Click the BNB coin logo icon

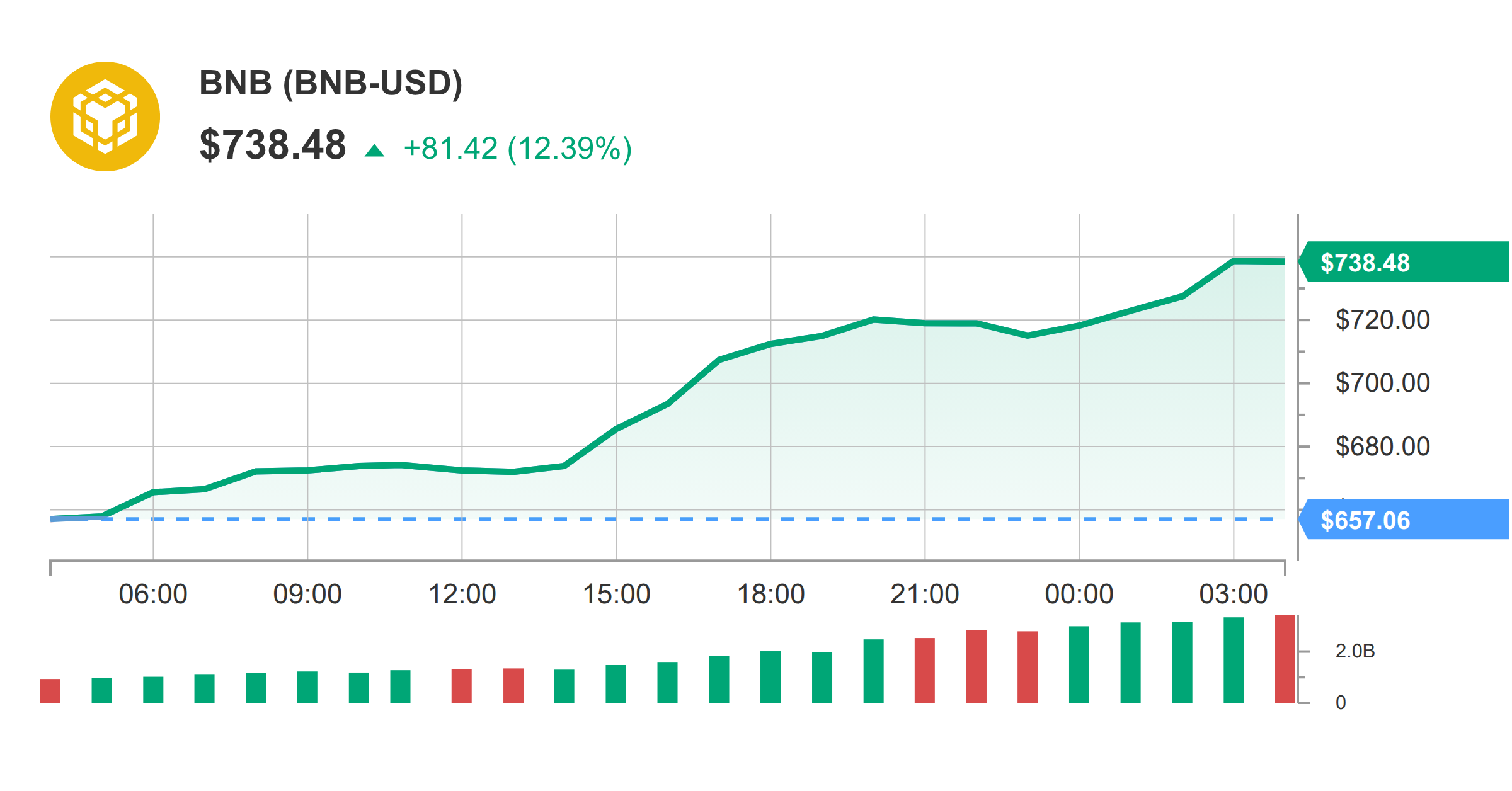[x=105, y=117]
